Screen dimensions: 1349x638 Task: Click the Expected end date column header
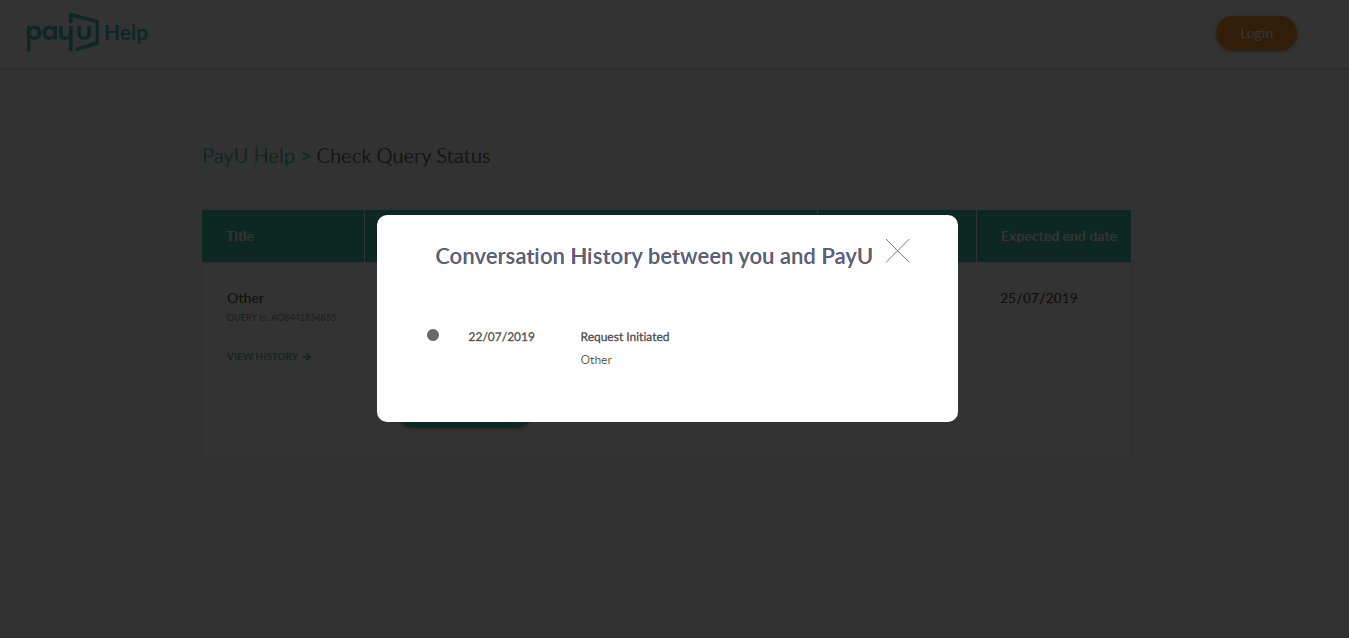(1058, 237)
